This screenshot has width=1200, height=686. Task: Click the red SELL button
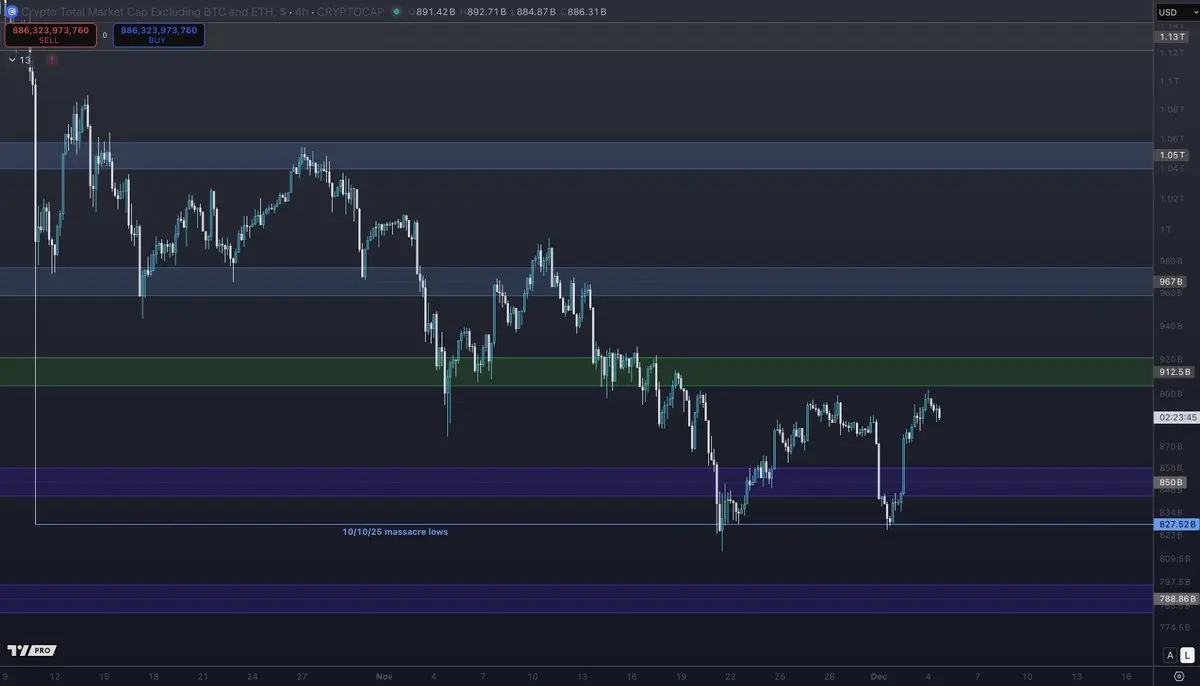[x=50, y=35]
